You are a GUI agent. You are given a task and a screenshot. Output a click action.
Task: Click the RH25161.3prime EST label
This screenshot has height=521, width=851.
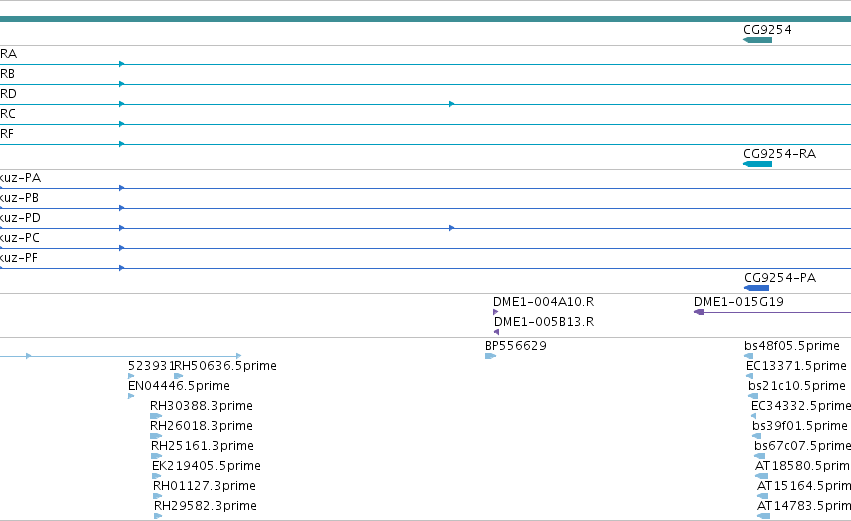(x=202, y=446)
